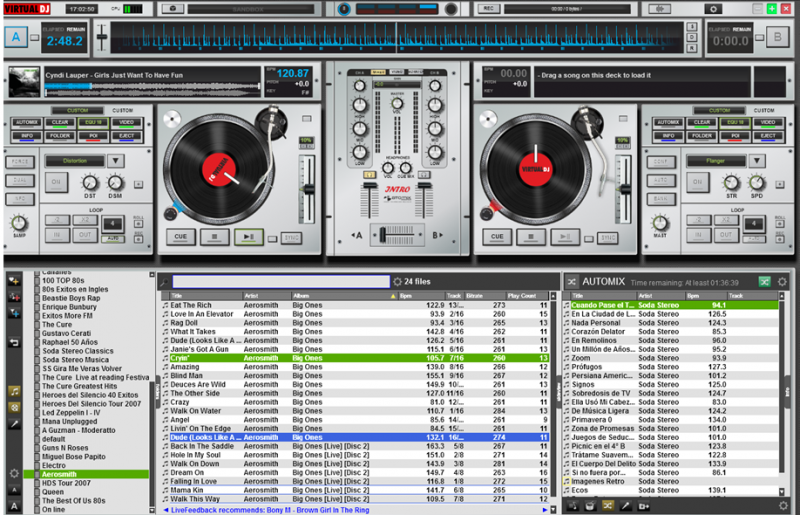Toggle the right deck effect ON button
Image resolution: width=800 pixels, height=515 pixels.
coord(697,182)
